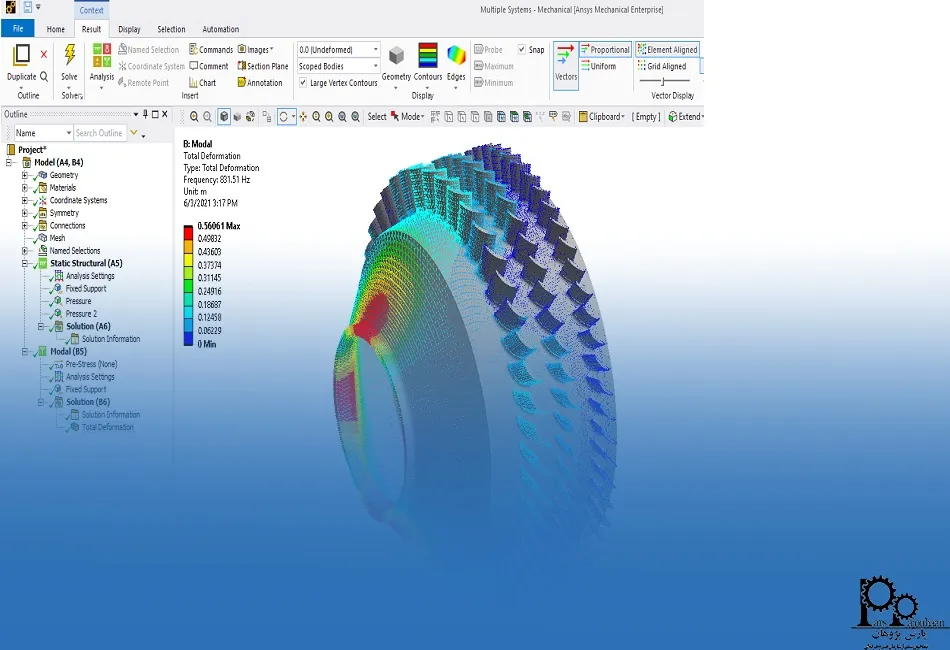Viewport: 950px width, 650px height.
Task: Open the Automation ribbon tab
Action: click(220, 29)
